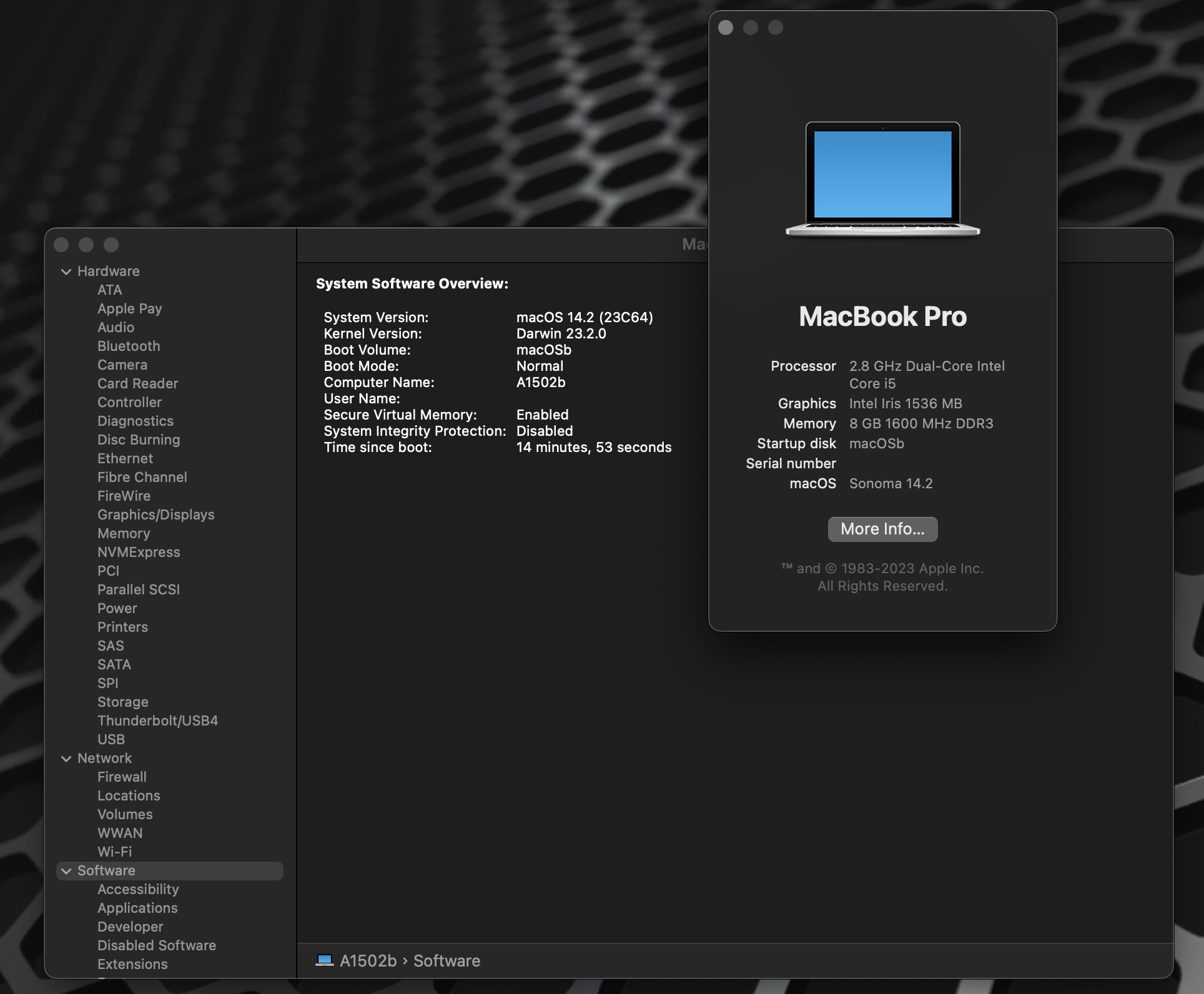
Task: Select the NVMExpress sidebar item
Action: [139, 552]
